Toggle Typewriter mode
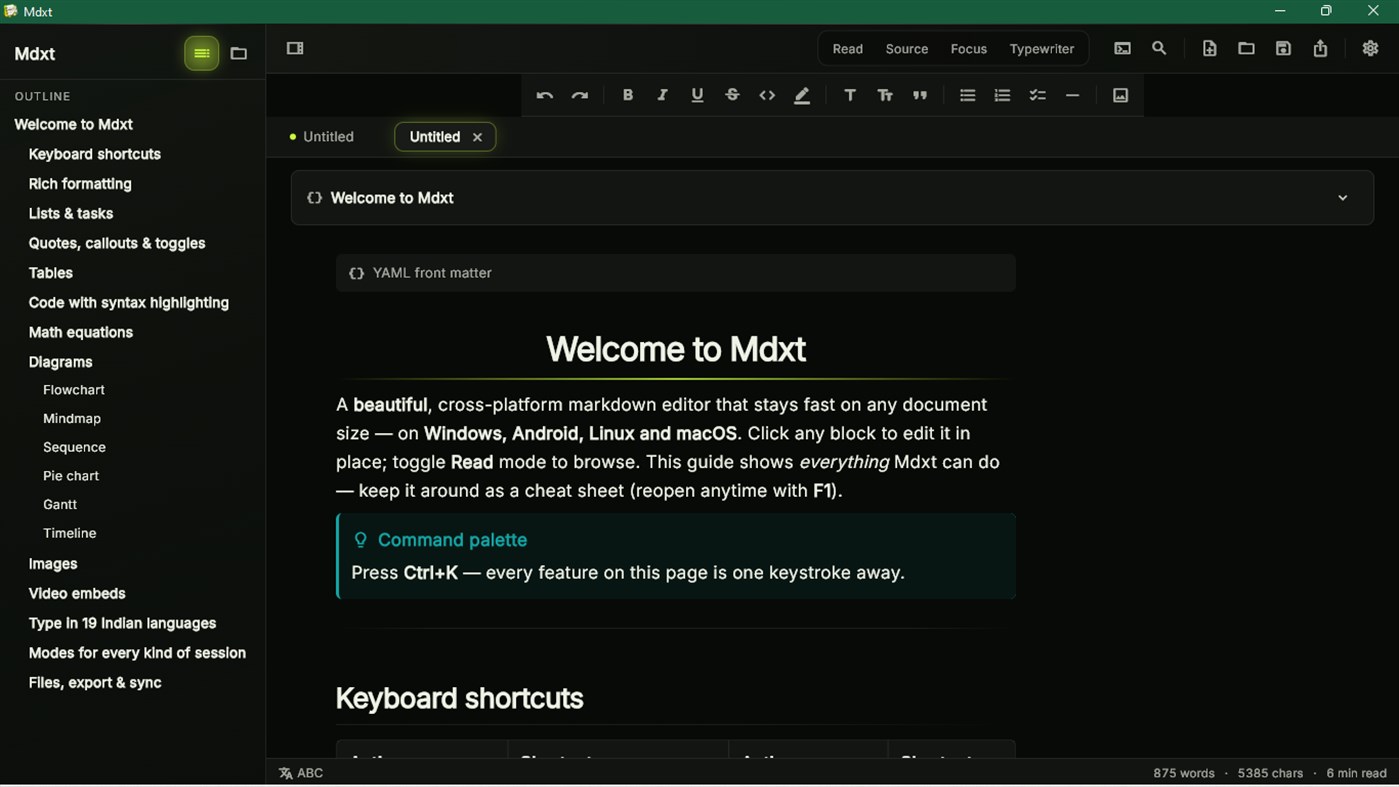1399x787 pixels. (1042, 49)
